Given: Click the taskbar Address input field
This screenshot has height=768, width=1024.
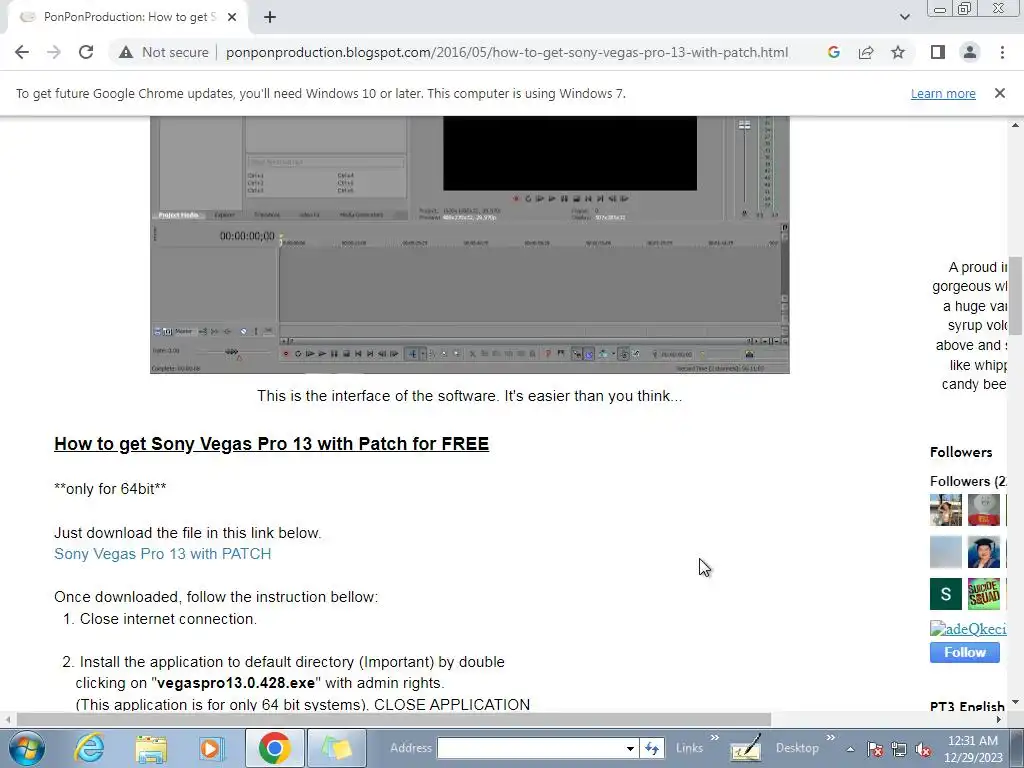Looking at the screenshot, I should [530, 748].
